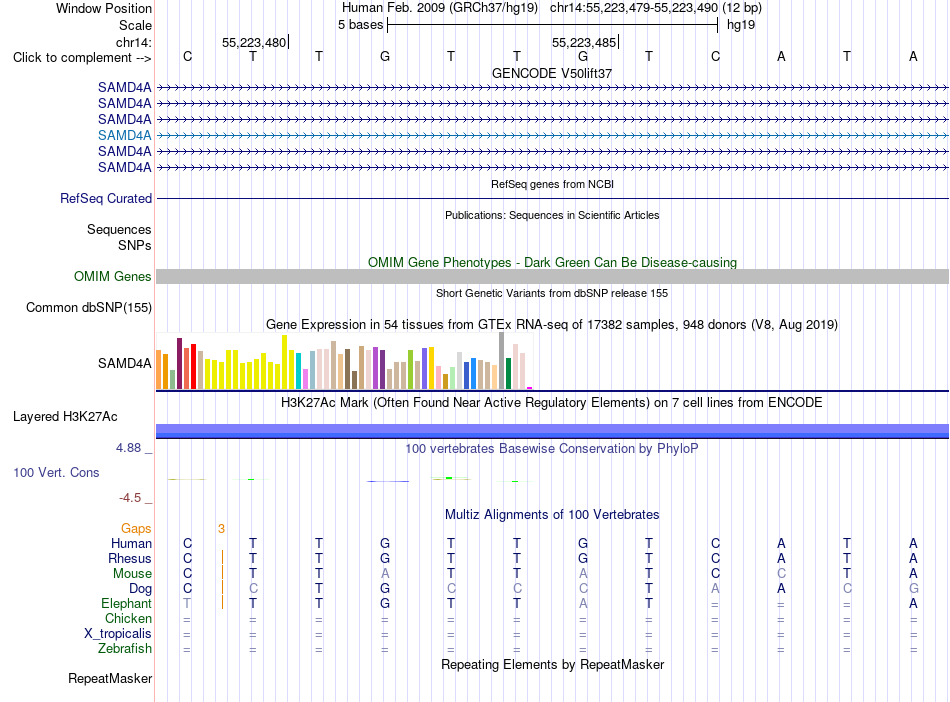Click the chr14:55,223,479-55,223,490 (12 bp) range text
The width and height of the screenshot is (950, 702).
[656, 8]
